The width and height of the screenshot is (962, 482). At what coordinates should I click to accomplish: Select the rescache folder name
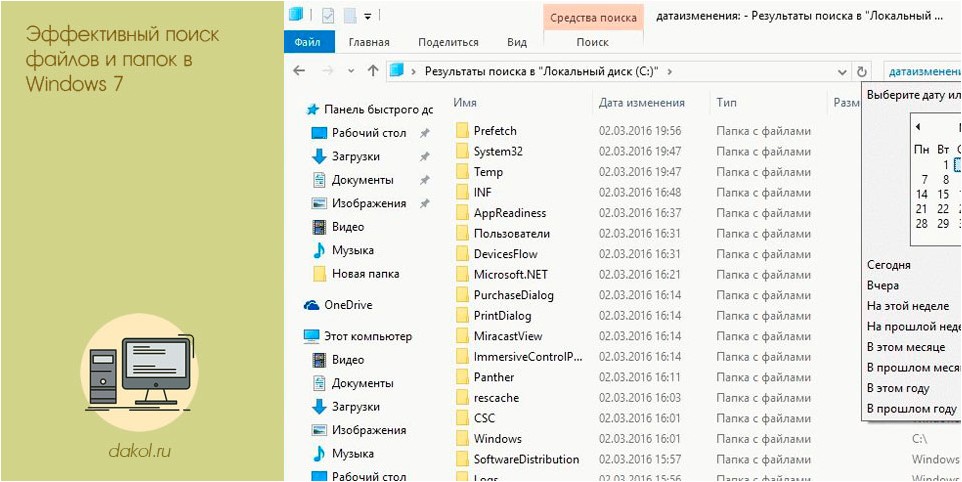[496, 398]
